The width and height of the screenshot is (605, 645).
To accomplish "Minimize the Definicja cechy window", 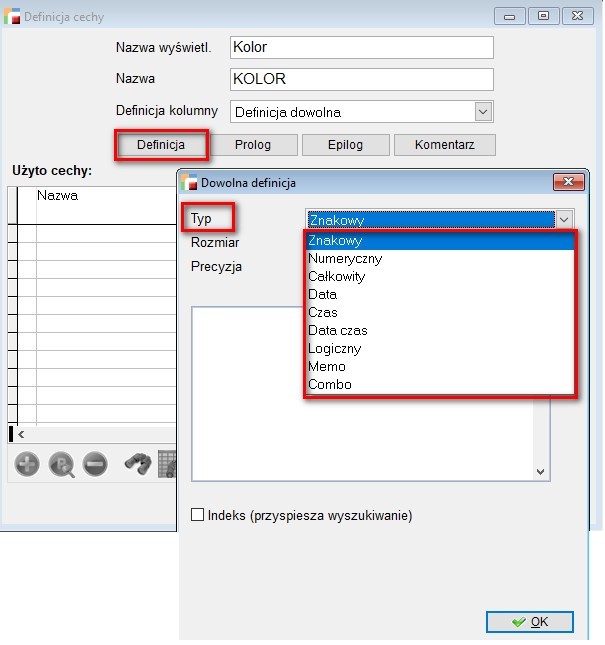I will click(x=510, y=16).
